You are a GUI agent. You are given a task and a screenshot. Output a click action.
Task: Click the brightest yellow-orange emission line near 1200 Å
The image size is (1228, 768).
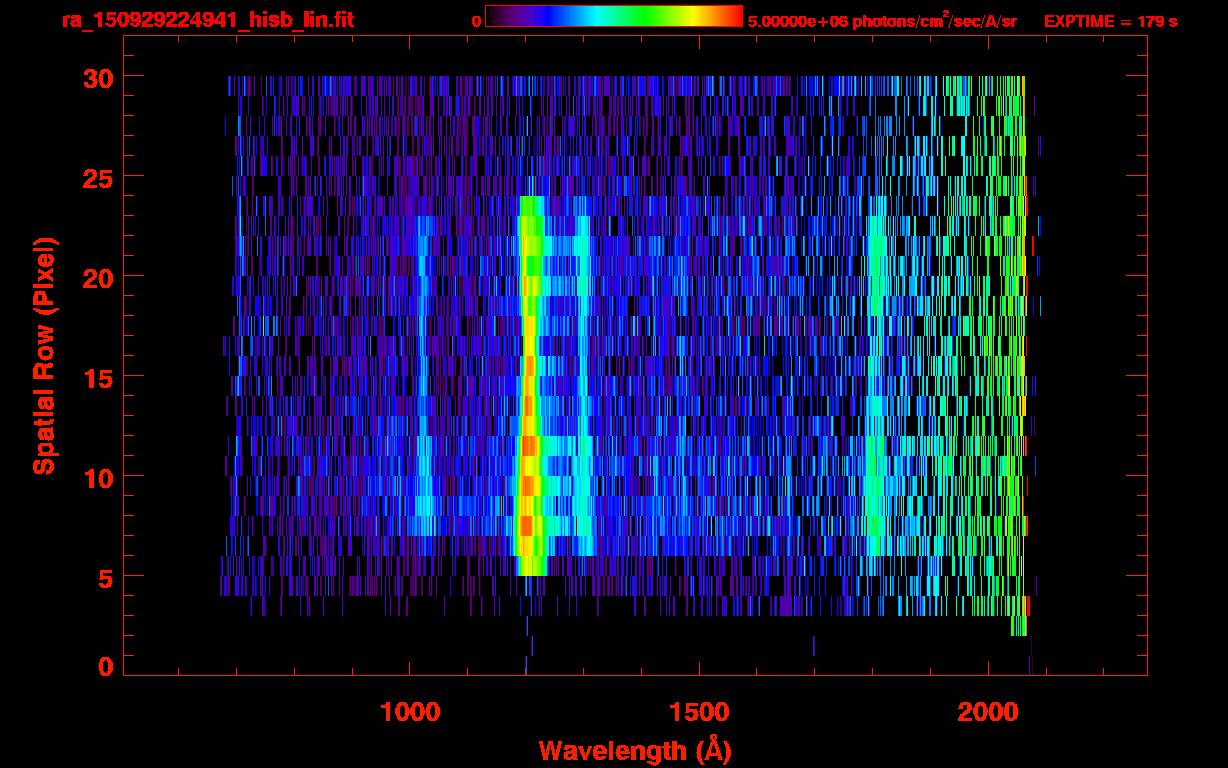pos(528,450)
